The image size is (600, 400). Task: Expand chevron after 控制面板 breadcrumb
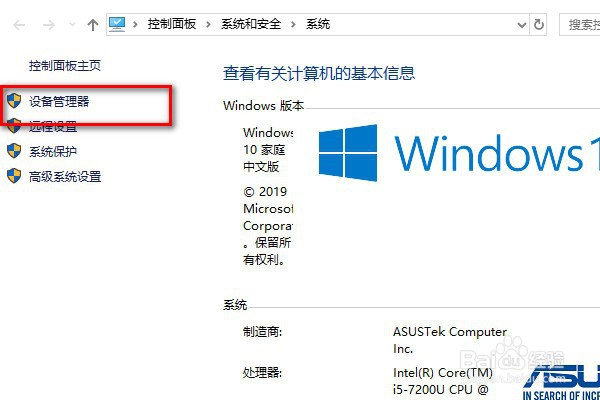tap(208, 24)
